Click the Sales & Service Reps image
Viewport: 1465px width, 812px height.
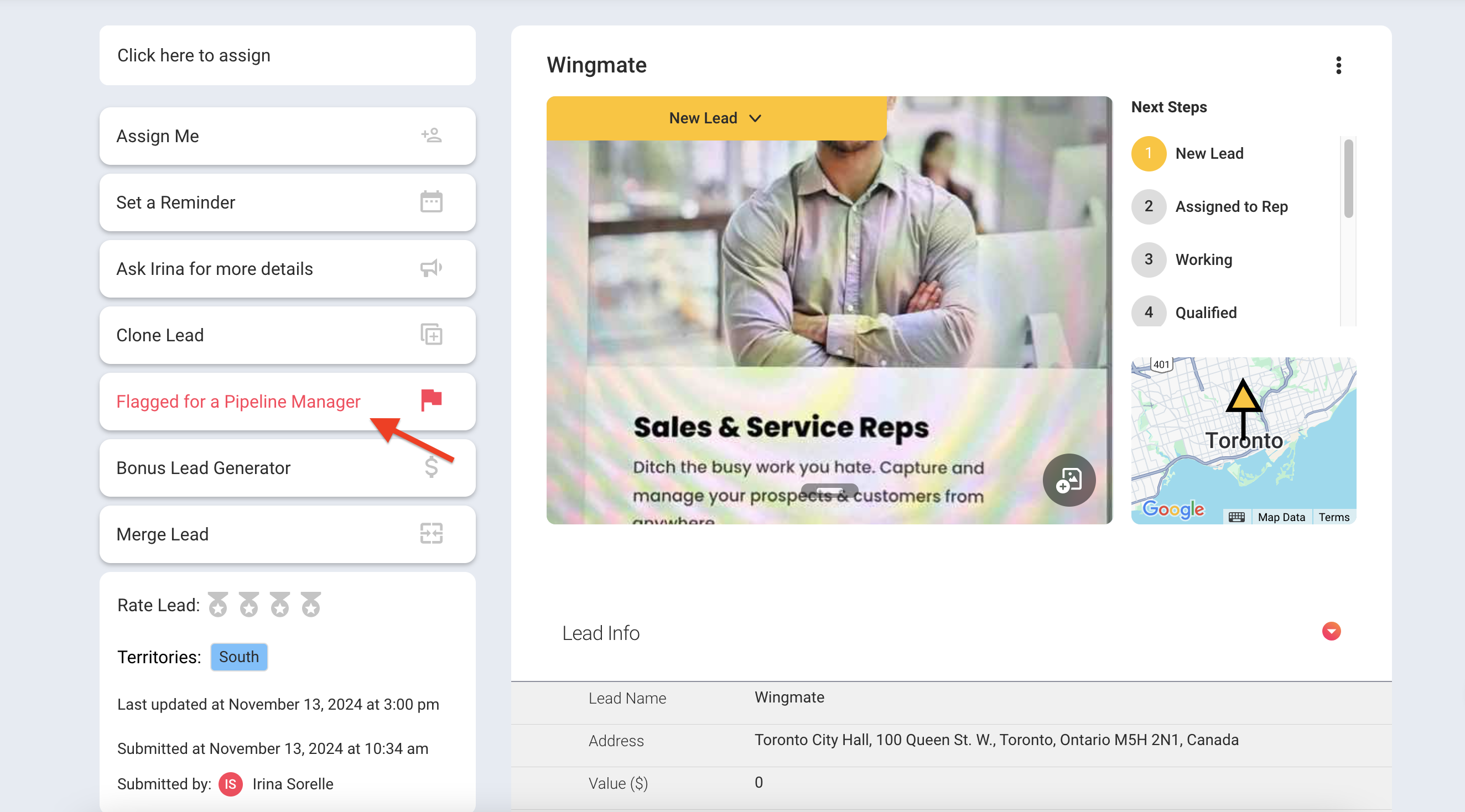[829, 310]
